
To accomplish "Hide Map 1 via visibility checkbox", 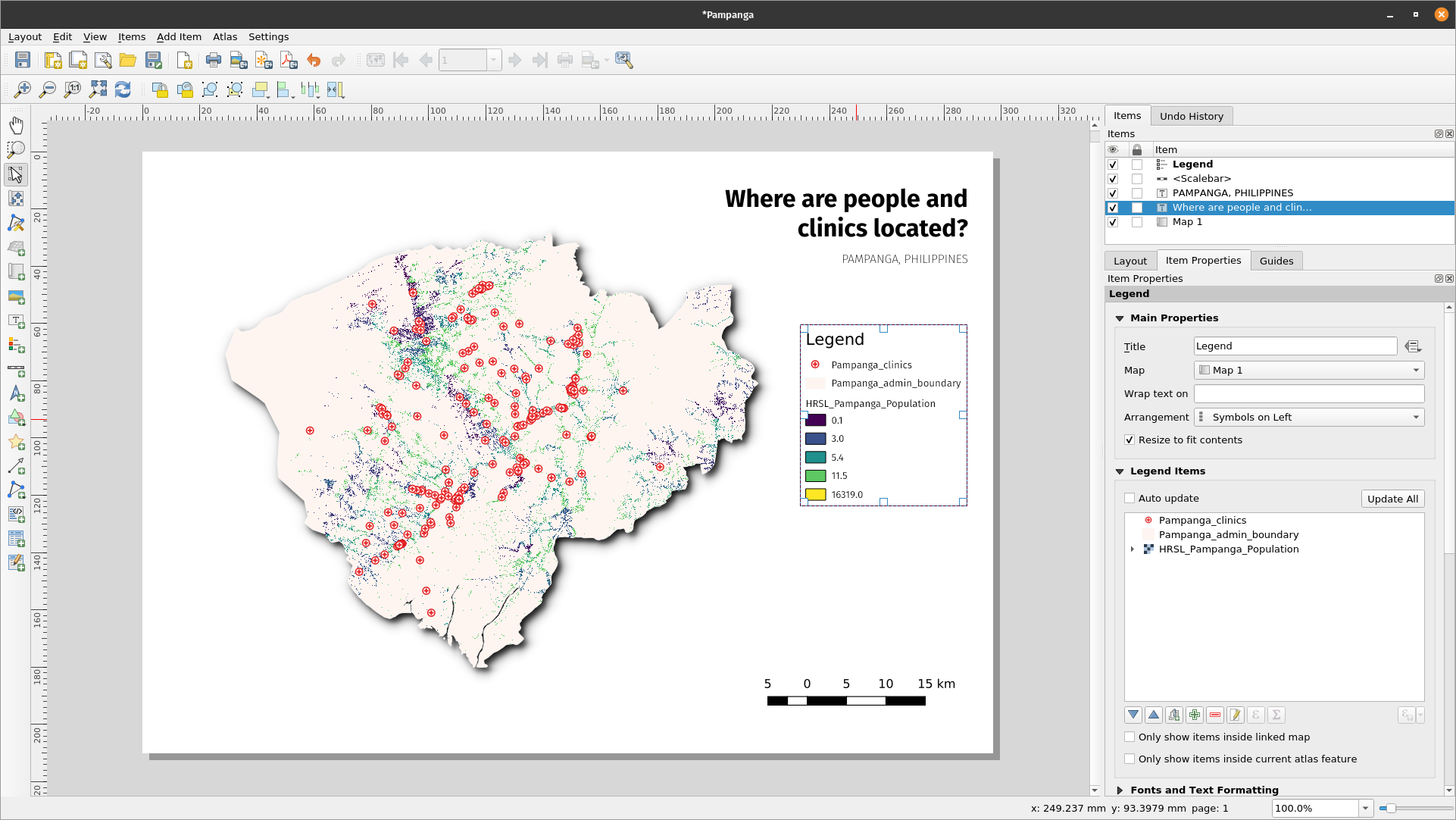I will [1113, 222].
